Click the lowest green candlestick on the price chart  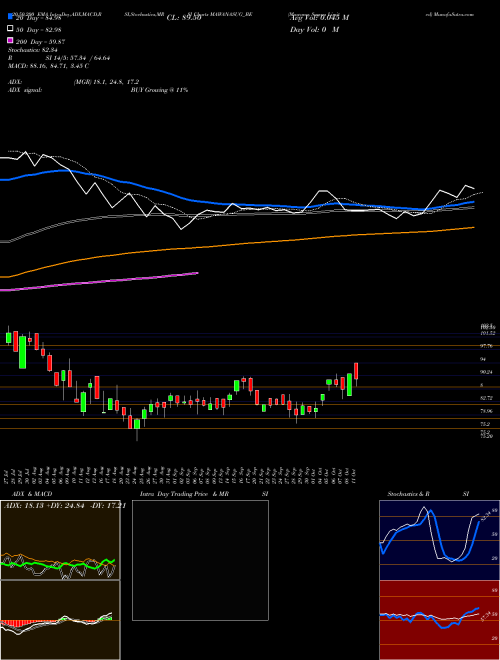[x=137, y=424]
